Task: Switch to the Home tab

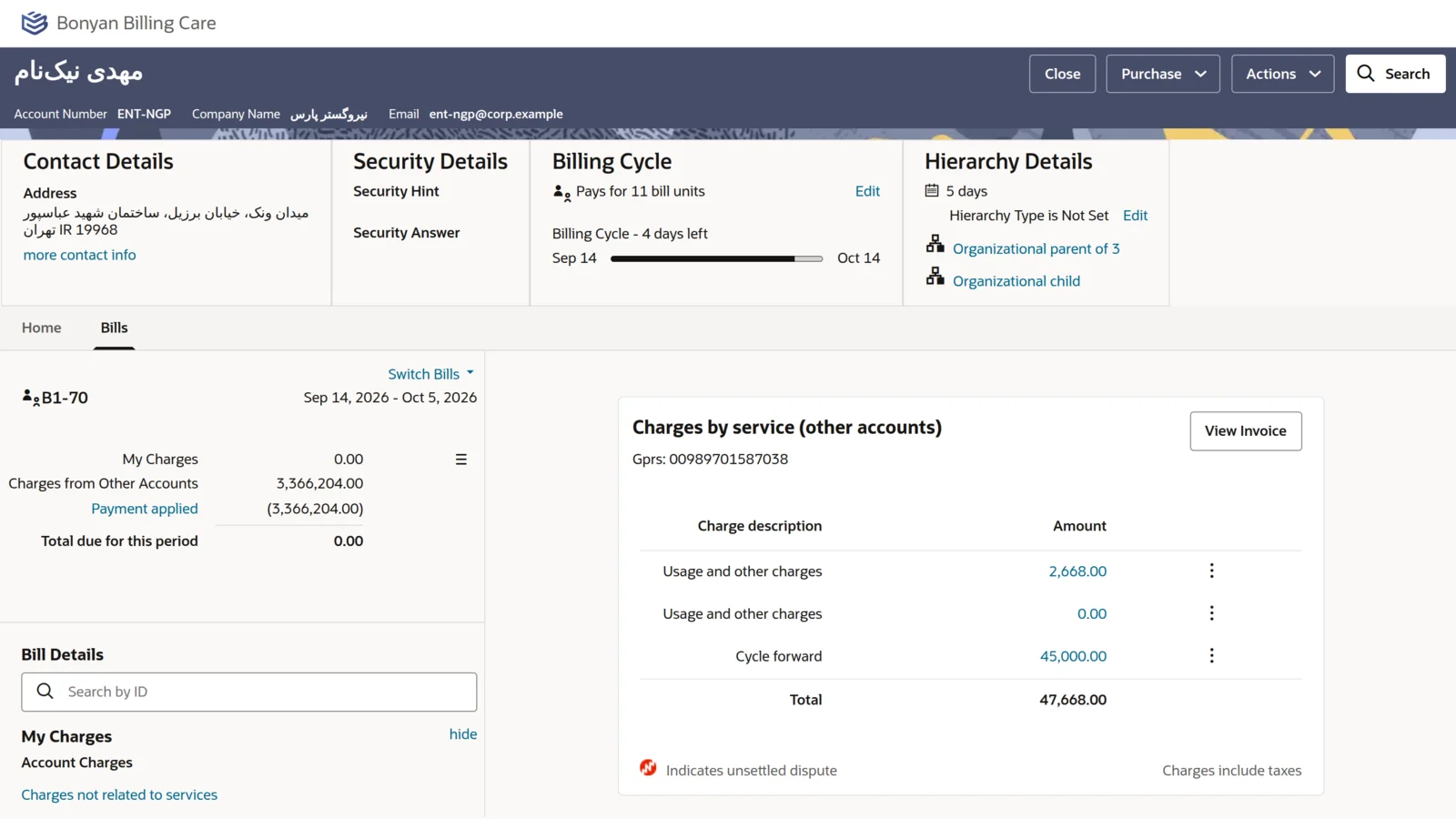Action: click(42, 328)
